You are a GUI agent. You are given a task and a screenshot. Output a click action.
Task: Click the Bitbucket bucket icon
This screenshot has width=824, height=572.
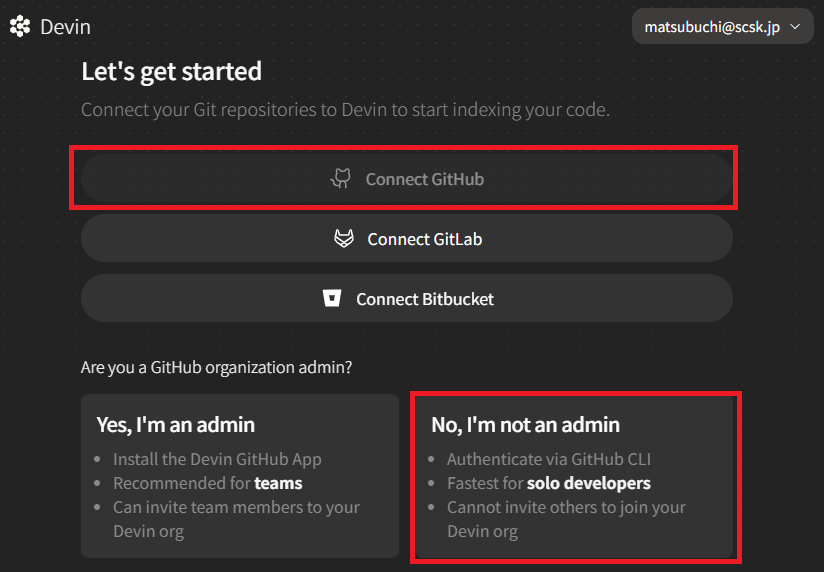[332, 299]
